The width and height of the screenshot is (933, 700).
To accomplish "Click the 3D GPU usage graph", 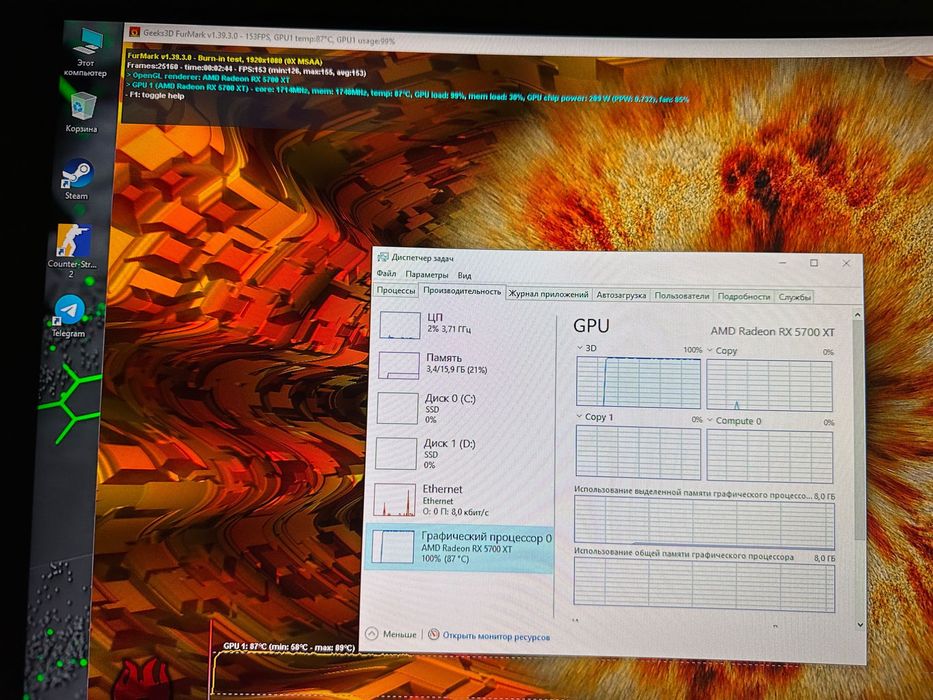I will (x=638, y=382).
